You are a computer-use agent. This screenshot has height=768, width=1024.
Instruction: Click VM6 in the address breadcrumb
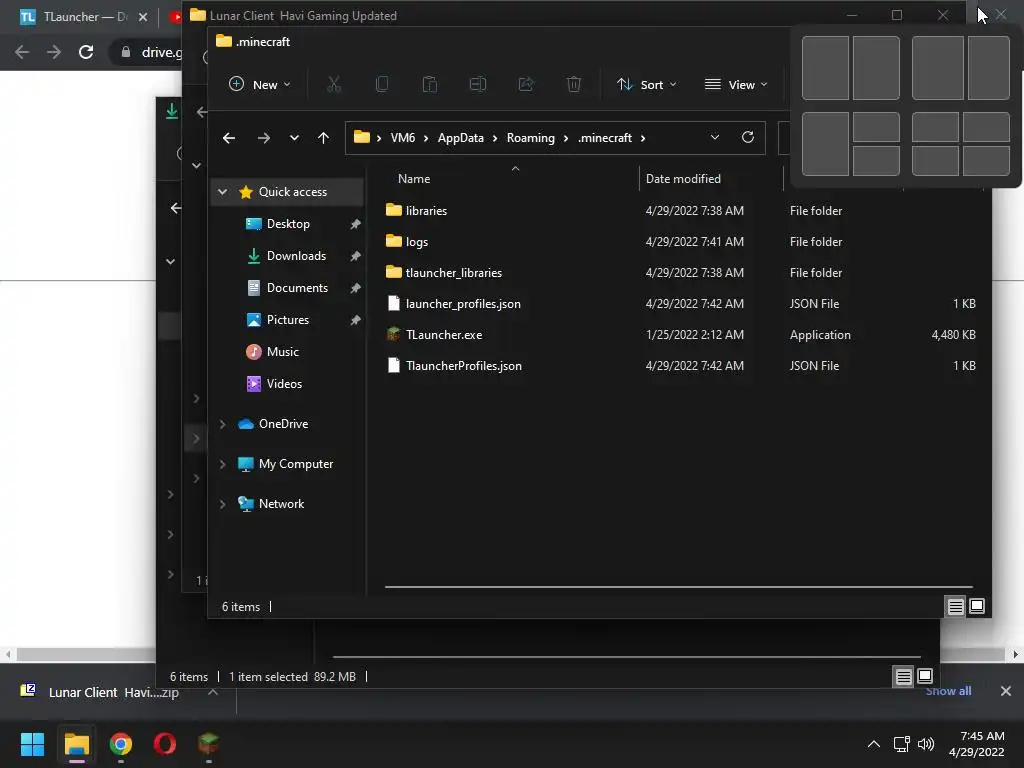[x=402, y=138]
